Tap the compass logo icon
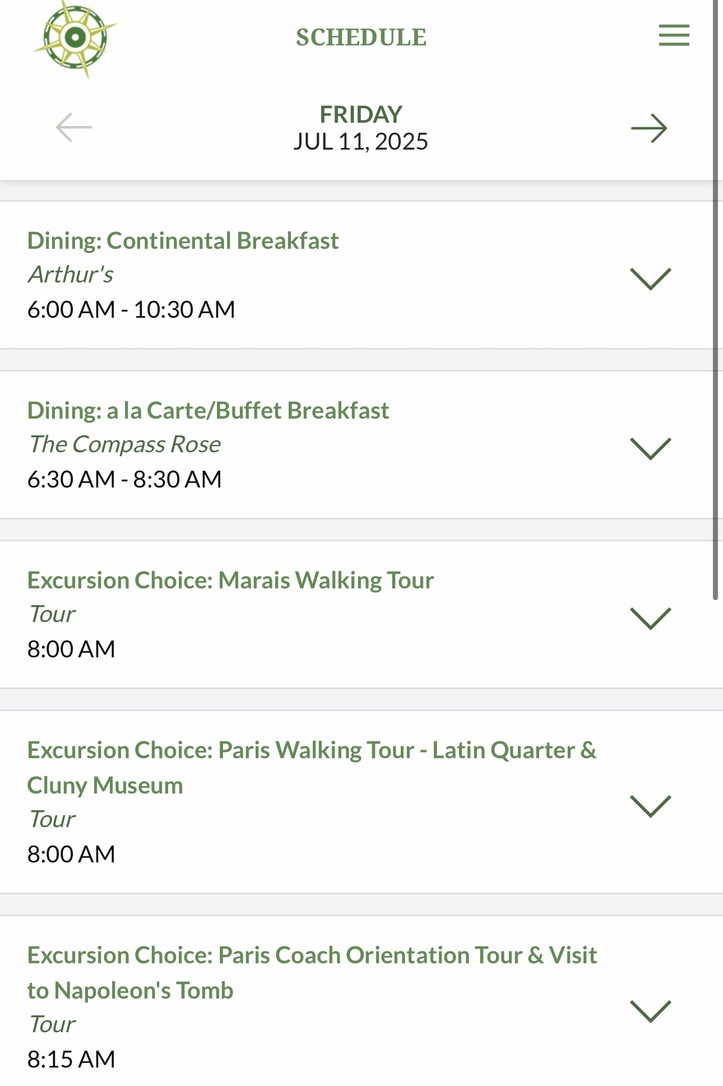Screen dimensions: 723x1086 (75, 38)
